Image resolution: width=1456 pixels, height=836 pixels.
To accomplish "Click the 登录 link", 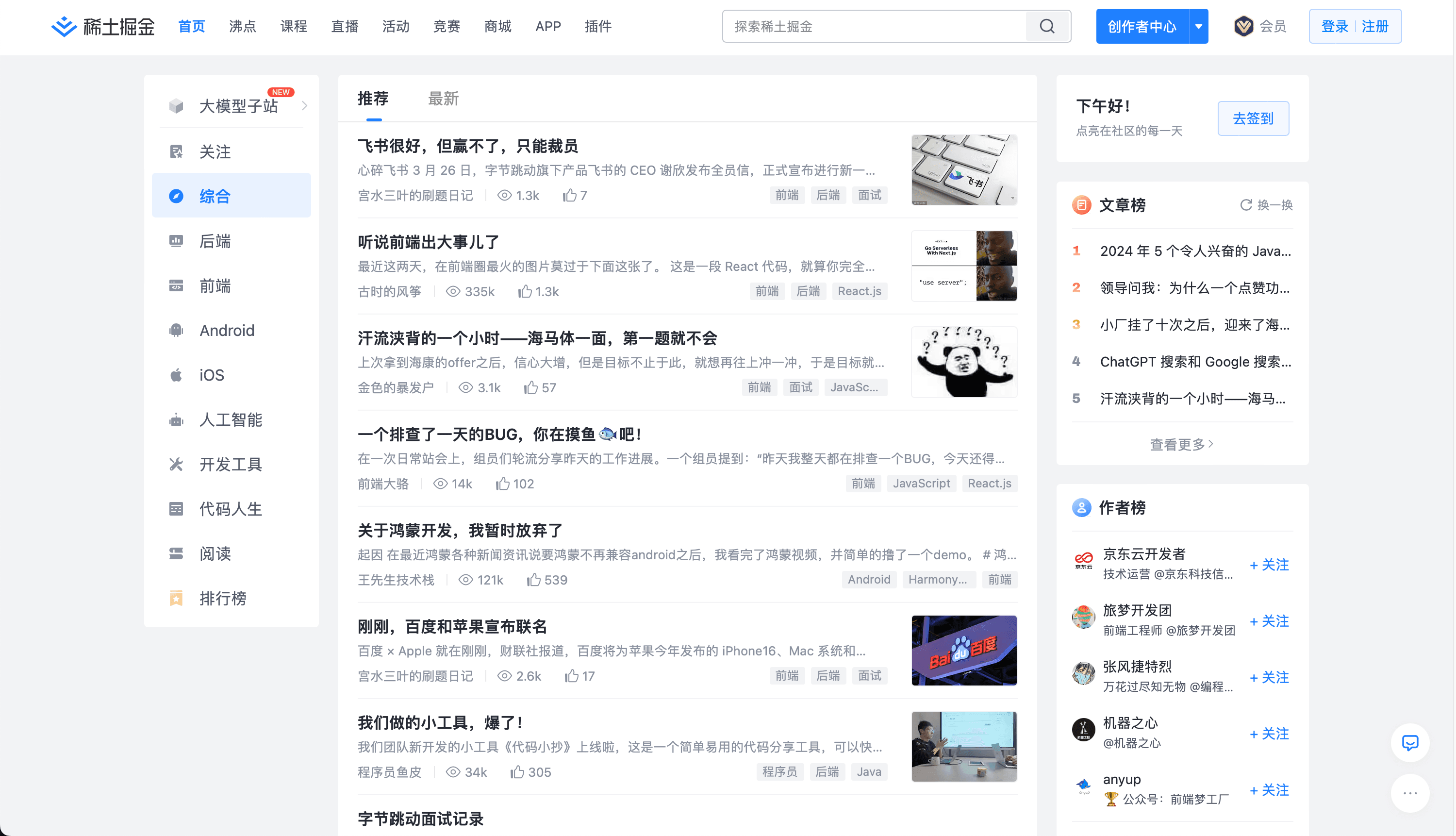I will click(x=1335, y=26).
